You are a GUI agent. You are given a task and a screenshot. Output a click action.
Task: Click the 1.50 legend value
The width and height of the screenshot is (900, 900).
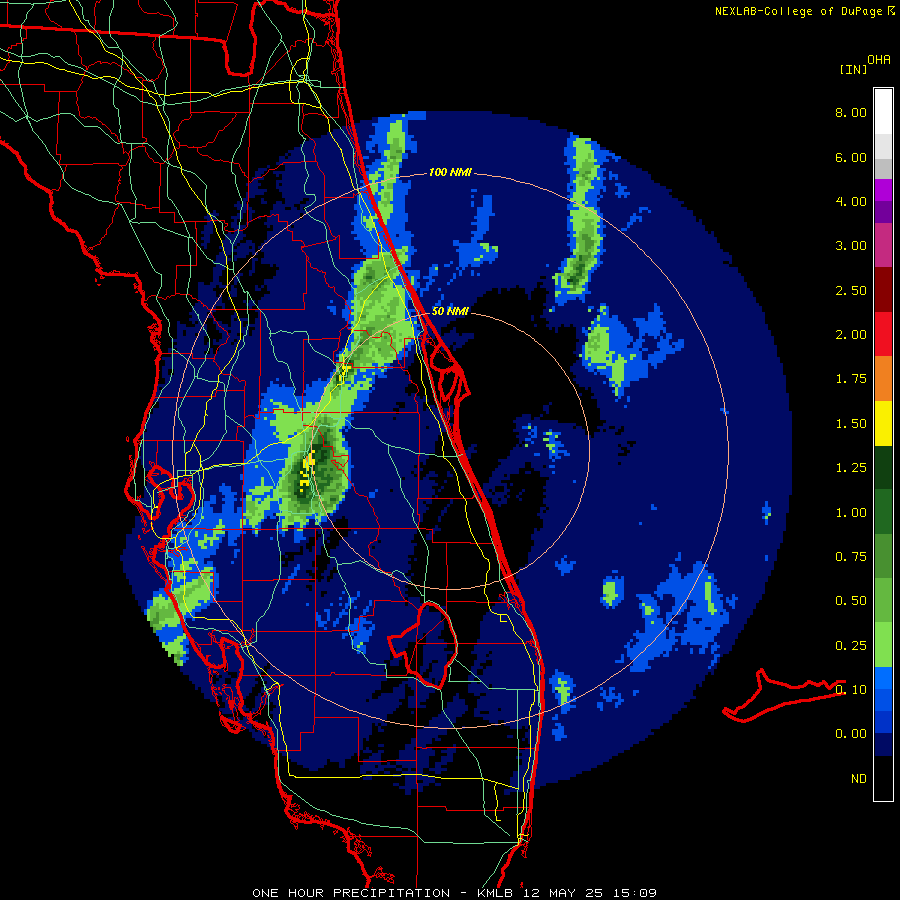tap(851, 424)
